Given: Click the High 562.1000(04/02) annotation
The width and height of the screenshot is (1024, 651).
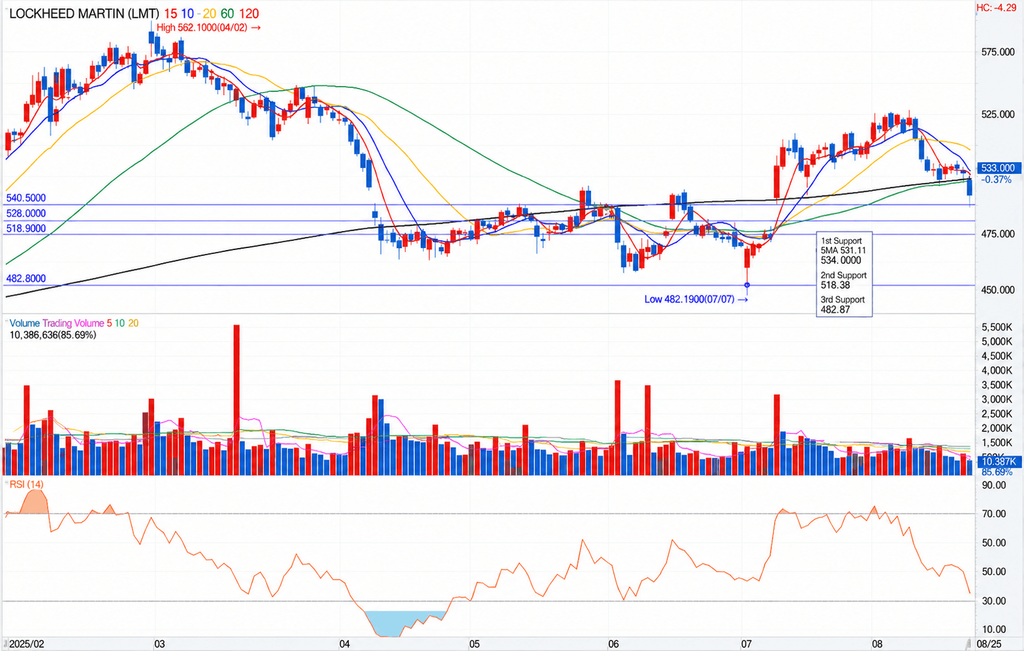Looking at the screenshot, I should pos(208,27).
